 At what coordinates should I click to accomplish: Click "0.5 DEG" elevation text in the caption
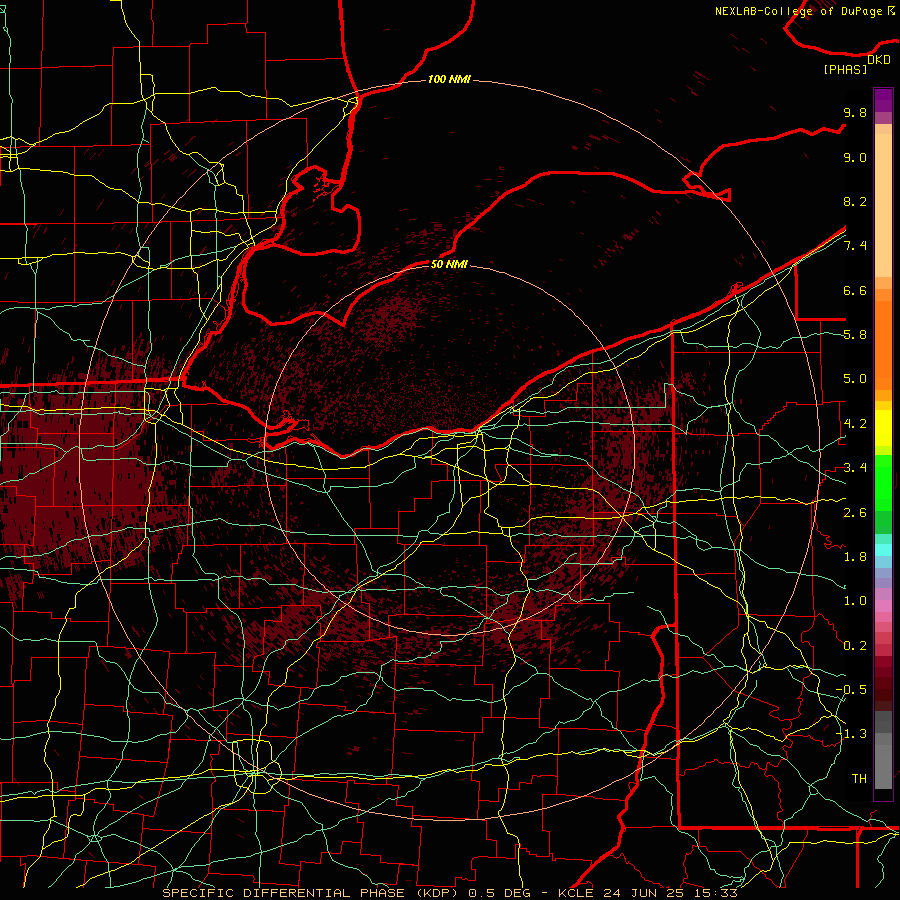click(x=499, y=893)
